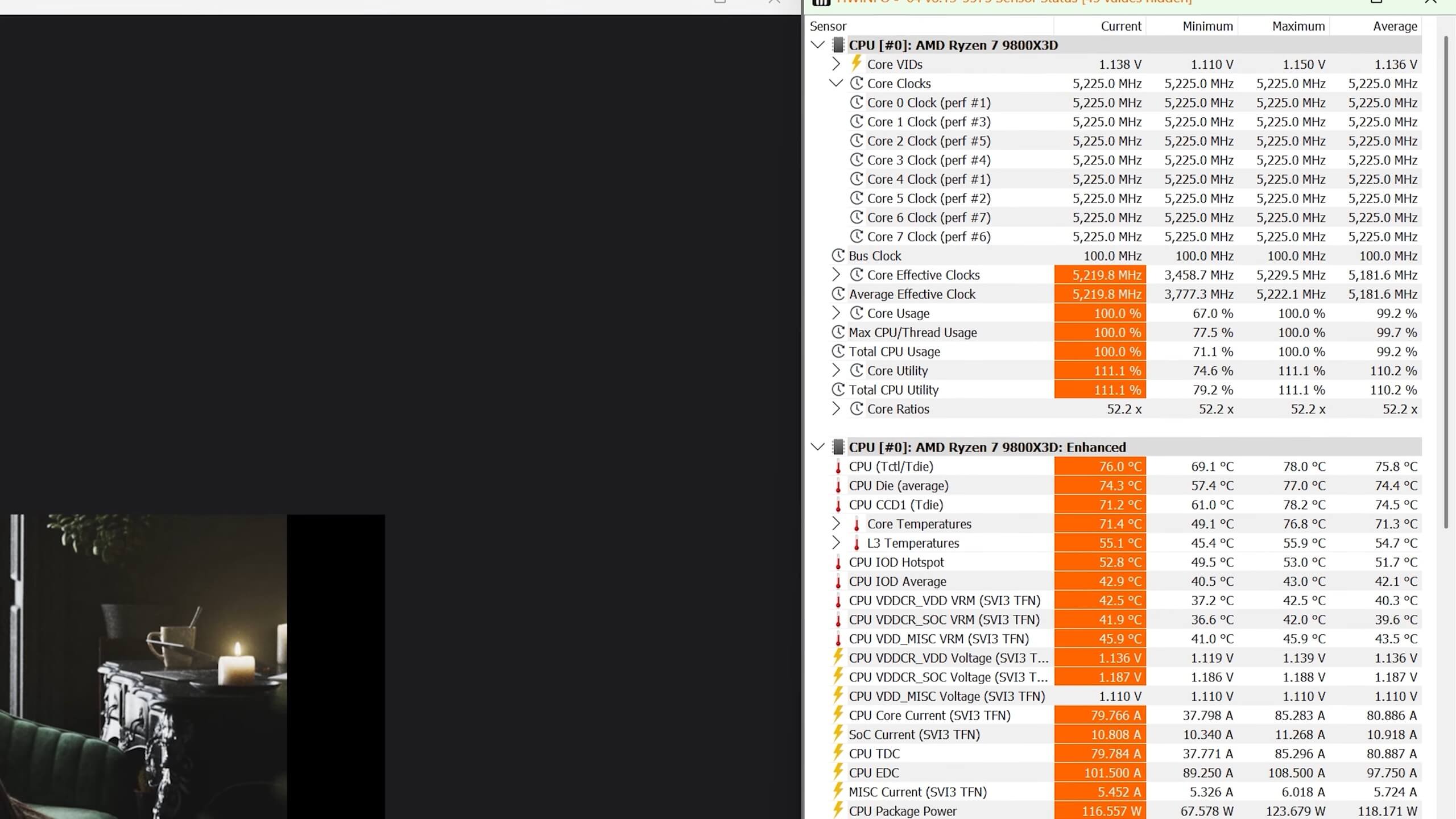Click the clock icon beside Total CPU Utility
1456x819 pixels.
(x=838, y=390)
